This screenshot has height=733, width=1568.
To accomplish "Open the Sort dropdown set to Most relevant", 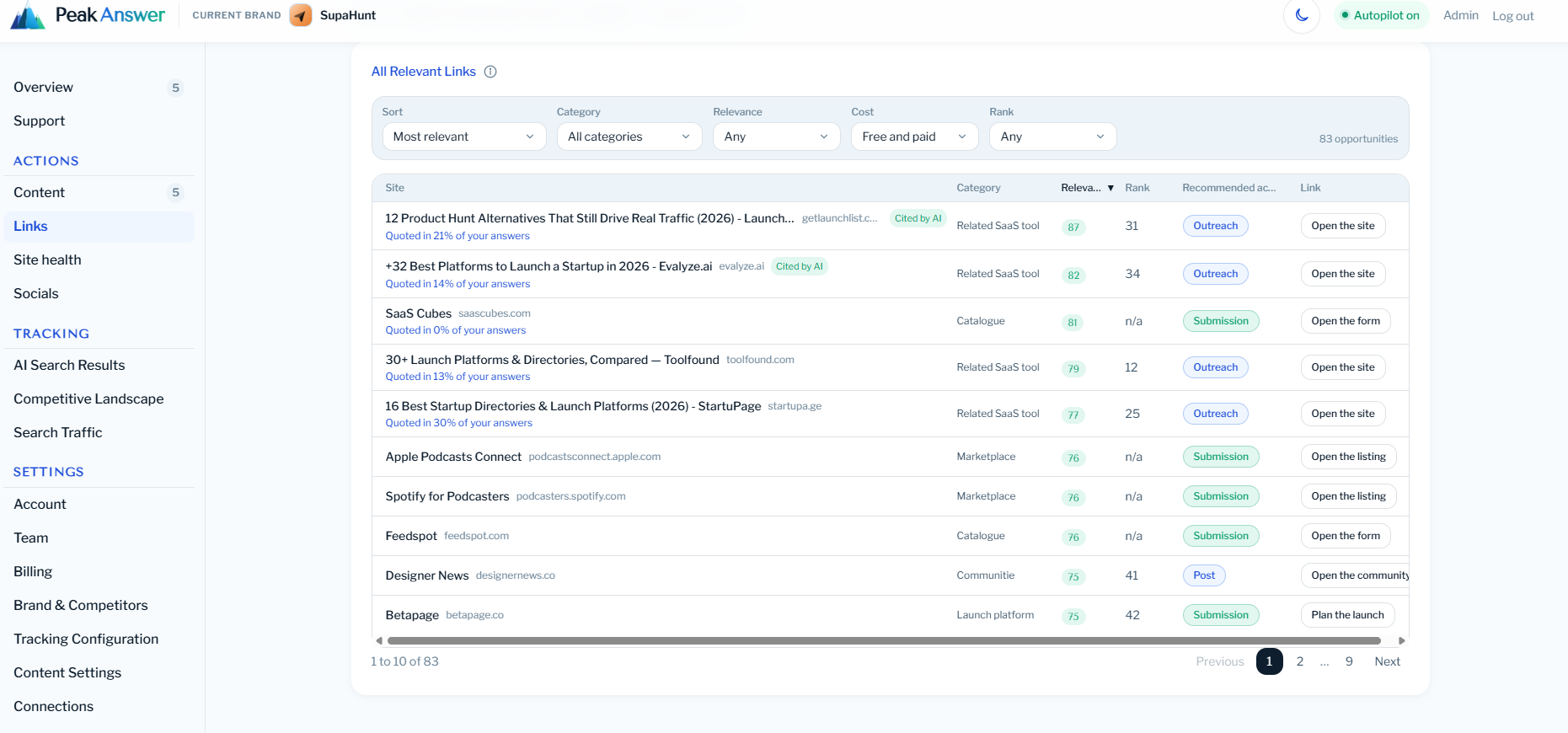I will pos(464,136).
